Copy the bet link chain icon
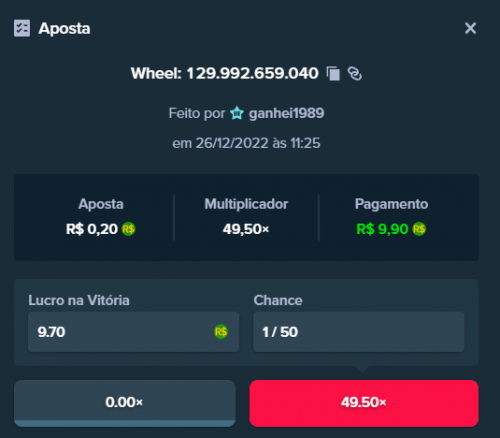This screenshot has width=500, height=438. click(355, 74)
